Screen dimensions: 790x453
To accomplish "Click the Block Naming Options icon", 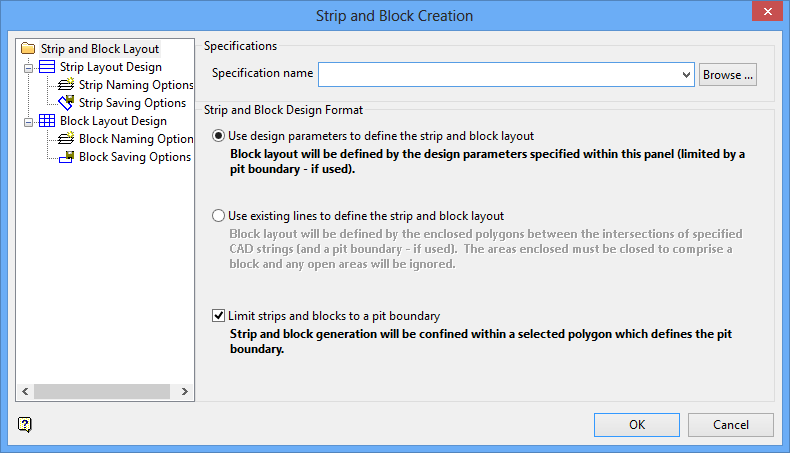I will coord(67,139).
